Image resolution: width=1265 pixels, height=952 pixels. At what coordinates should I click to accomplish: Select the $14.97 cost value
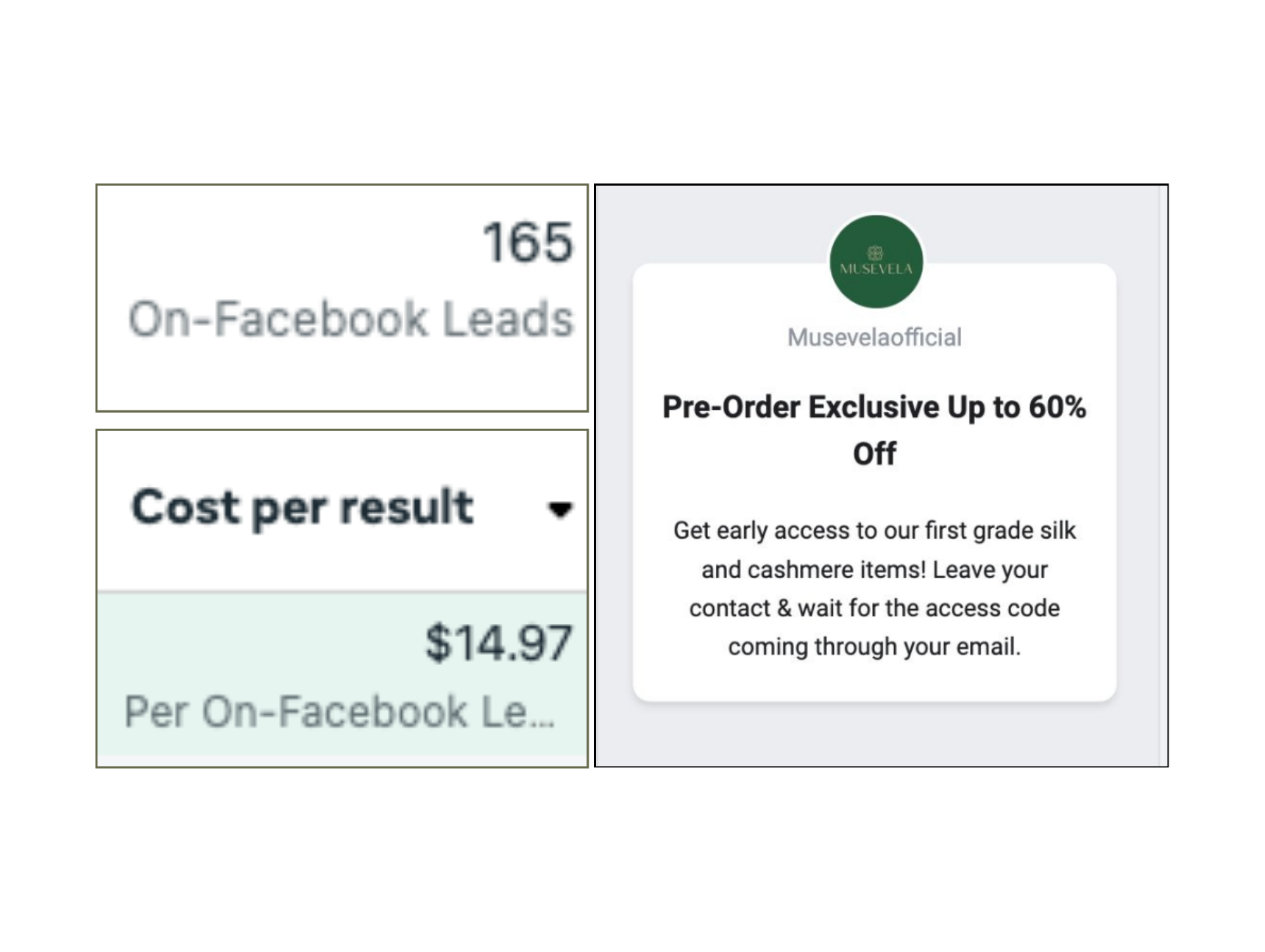[x=498, y=642]
